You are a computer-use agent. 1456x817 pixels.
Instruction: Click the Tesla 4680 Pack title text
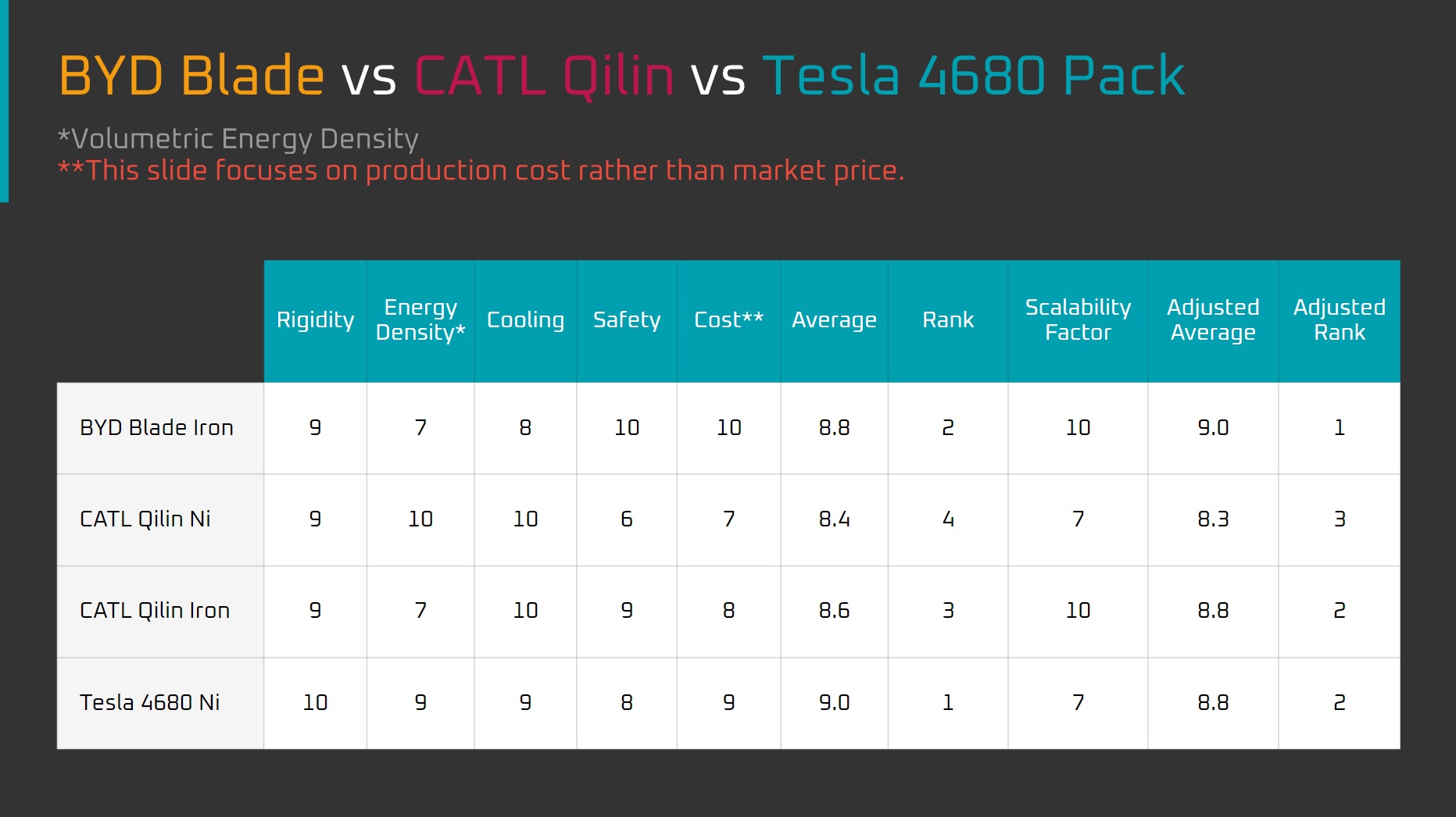click(974, 76)
